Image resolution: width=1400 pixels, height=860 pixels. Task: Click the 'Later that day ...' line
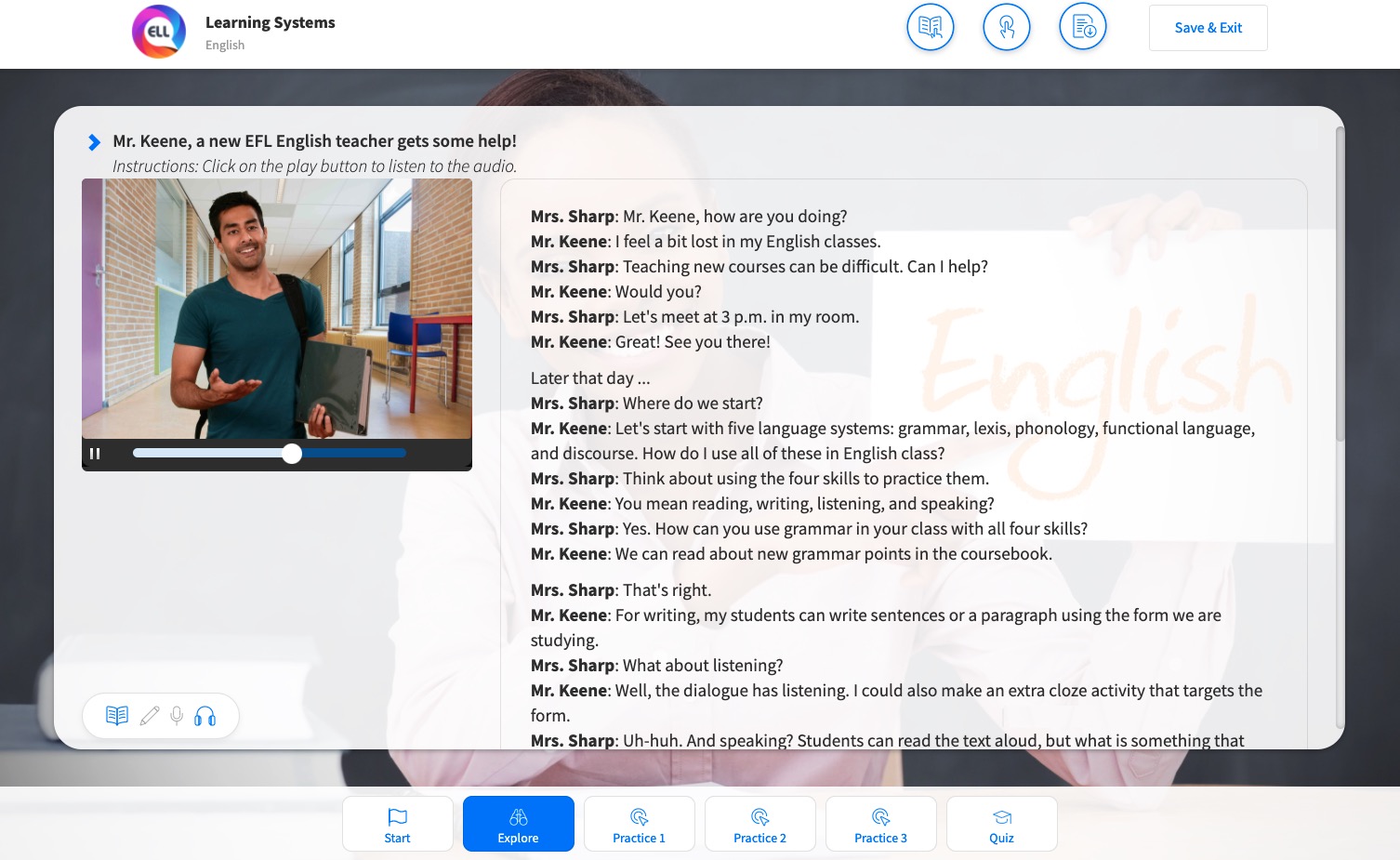(590, 378)
